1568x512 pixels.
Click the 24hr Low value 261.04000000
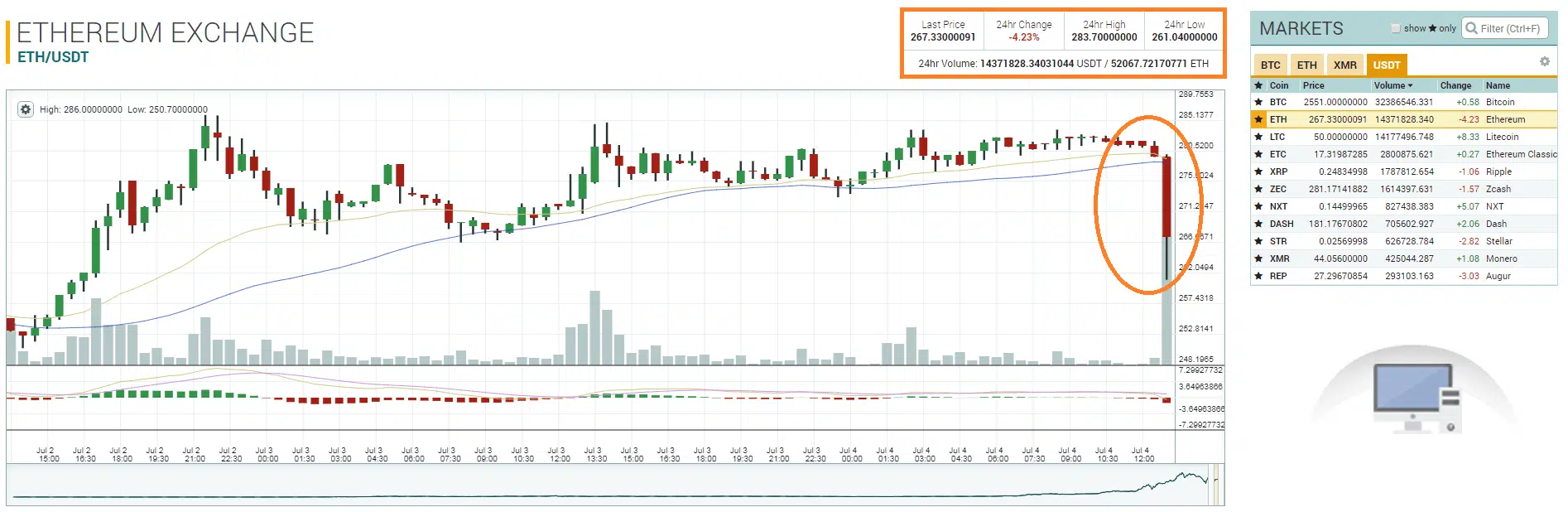(x=1185, y=37)
